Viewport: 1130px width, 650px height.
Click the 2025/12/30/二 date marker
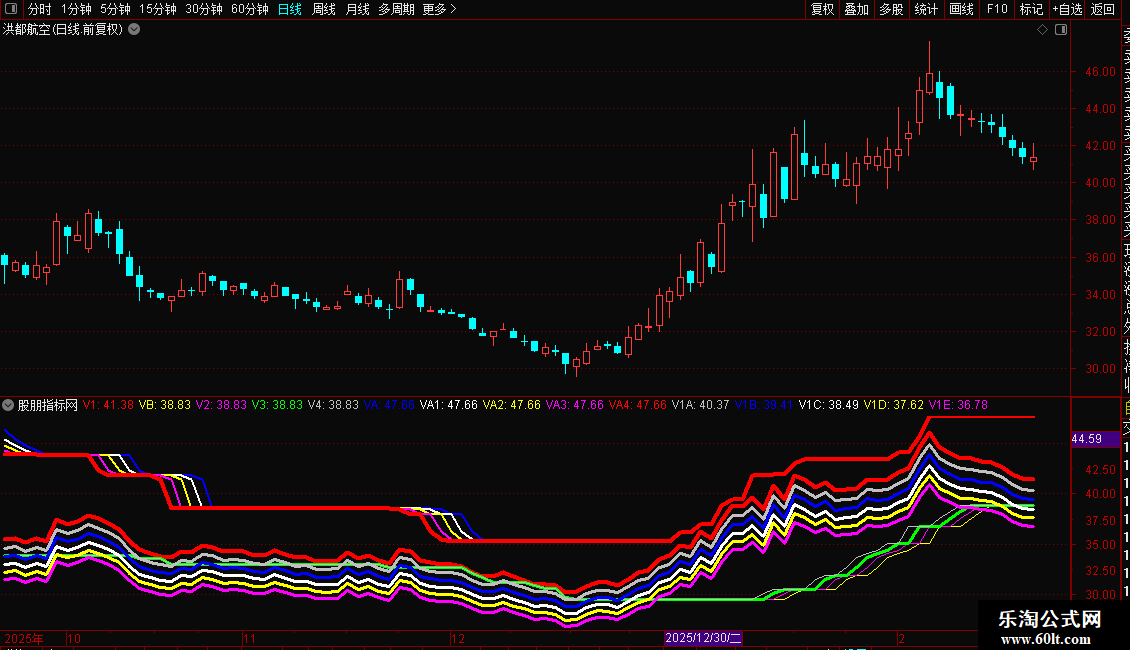703,638
